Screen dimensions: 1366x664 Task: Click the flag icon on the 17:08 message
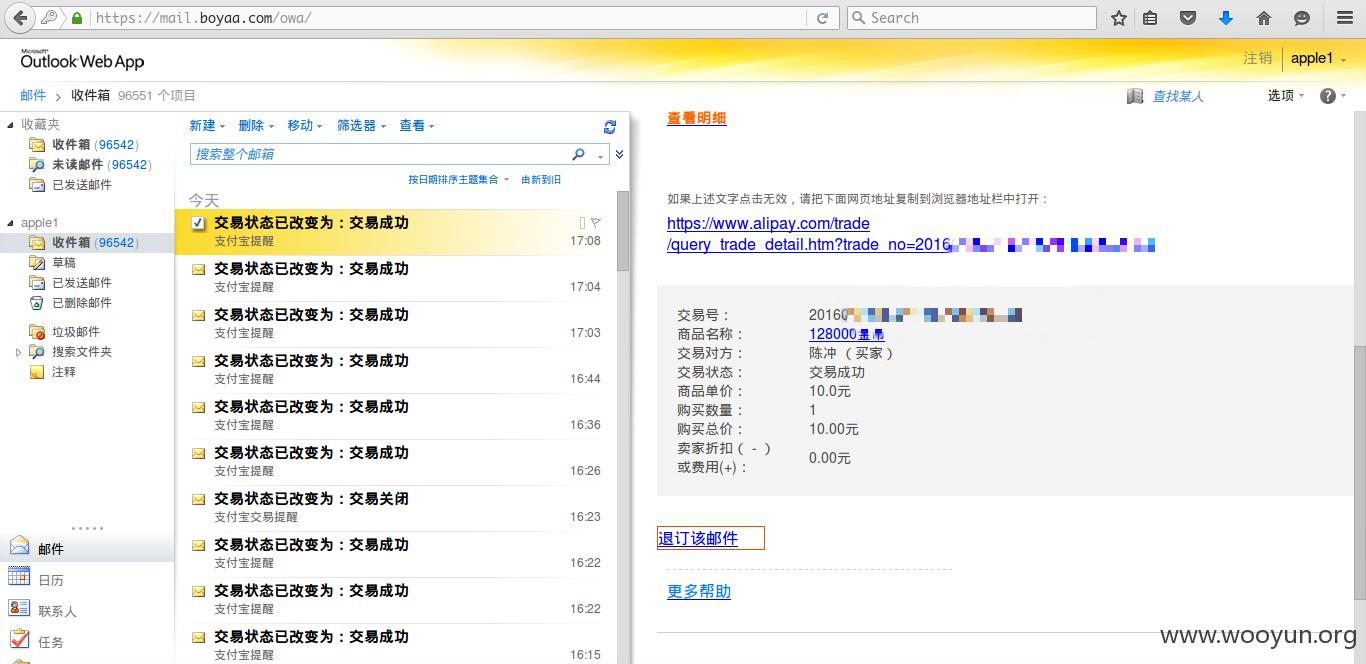(x=596, y=222)
